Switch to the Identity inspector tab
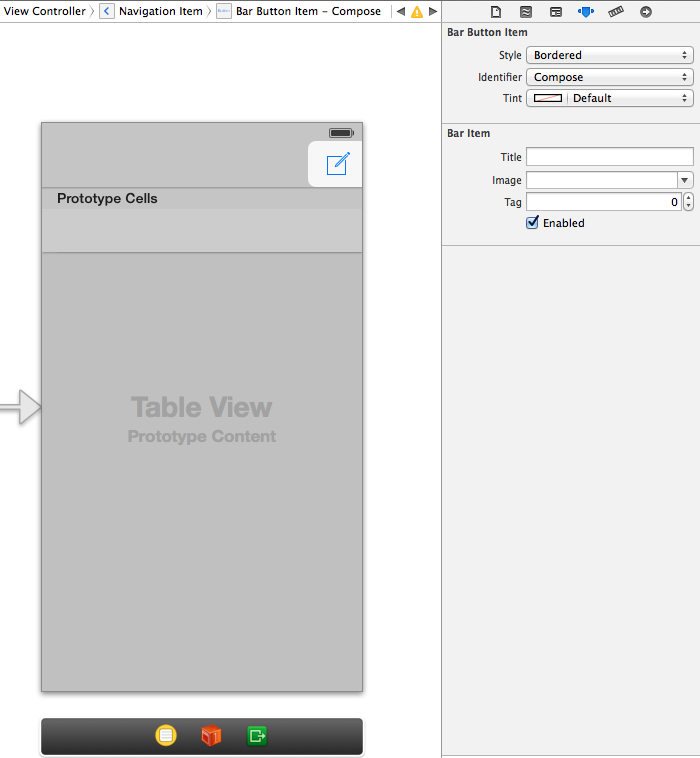Viewport: 700px width, 758px height. coord(556,12)
